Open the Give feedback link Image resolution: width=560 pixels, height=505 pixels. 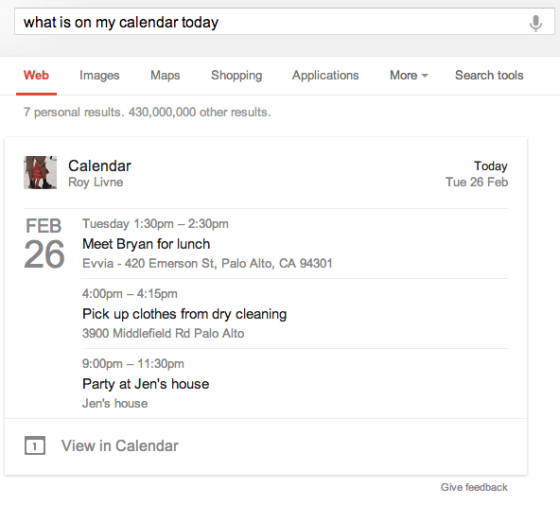tap(474, 487)
